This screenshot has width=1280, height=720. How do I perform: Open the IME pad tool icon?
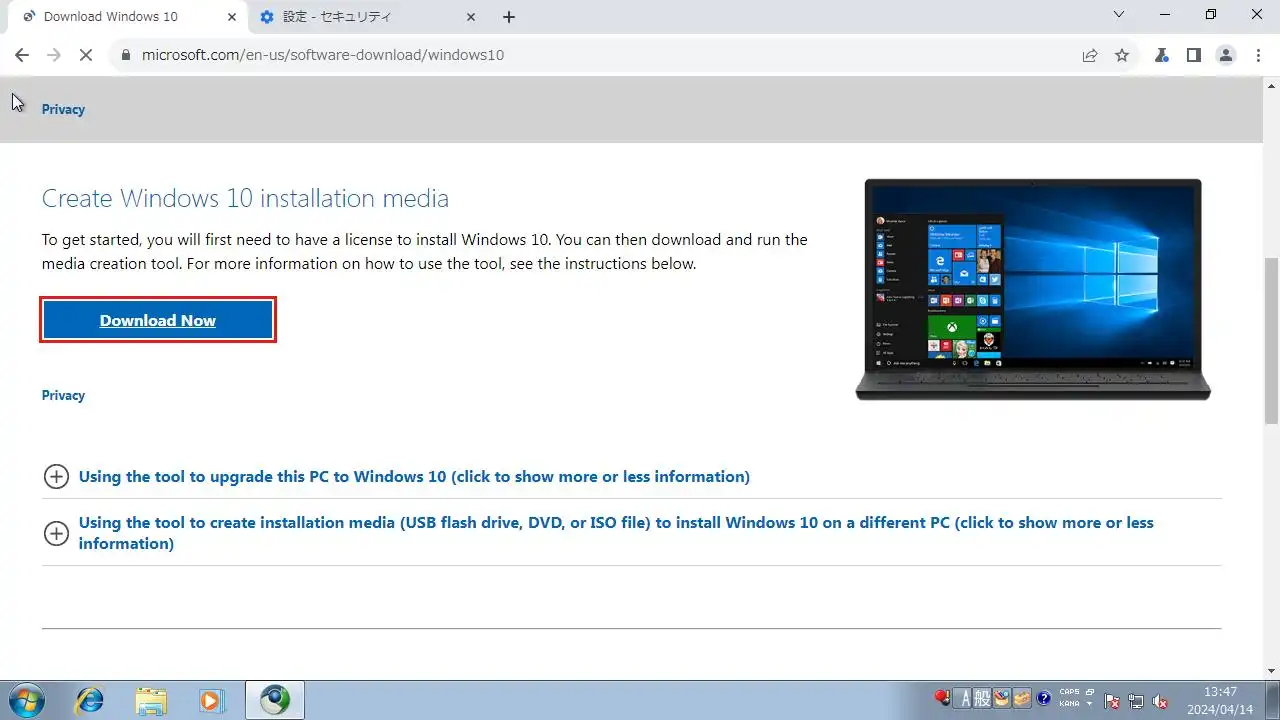(1003, 698)
